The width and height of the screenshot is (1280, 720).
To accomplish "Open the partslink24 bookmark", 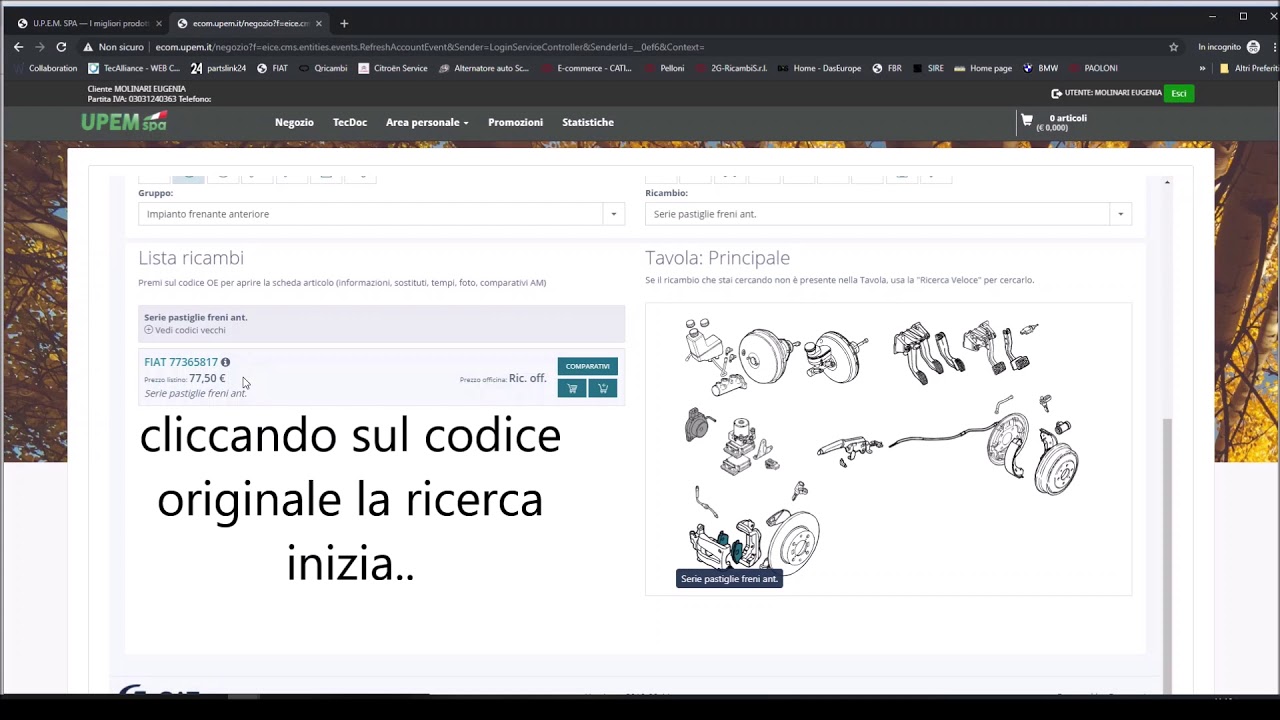I will 218,68.
